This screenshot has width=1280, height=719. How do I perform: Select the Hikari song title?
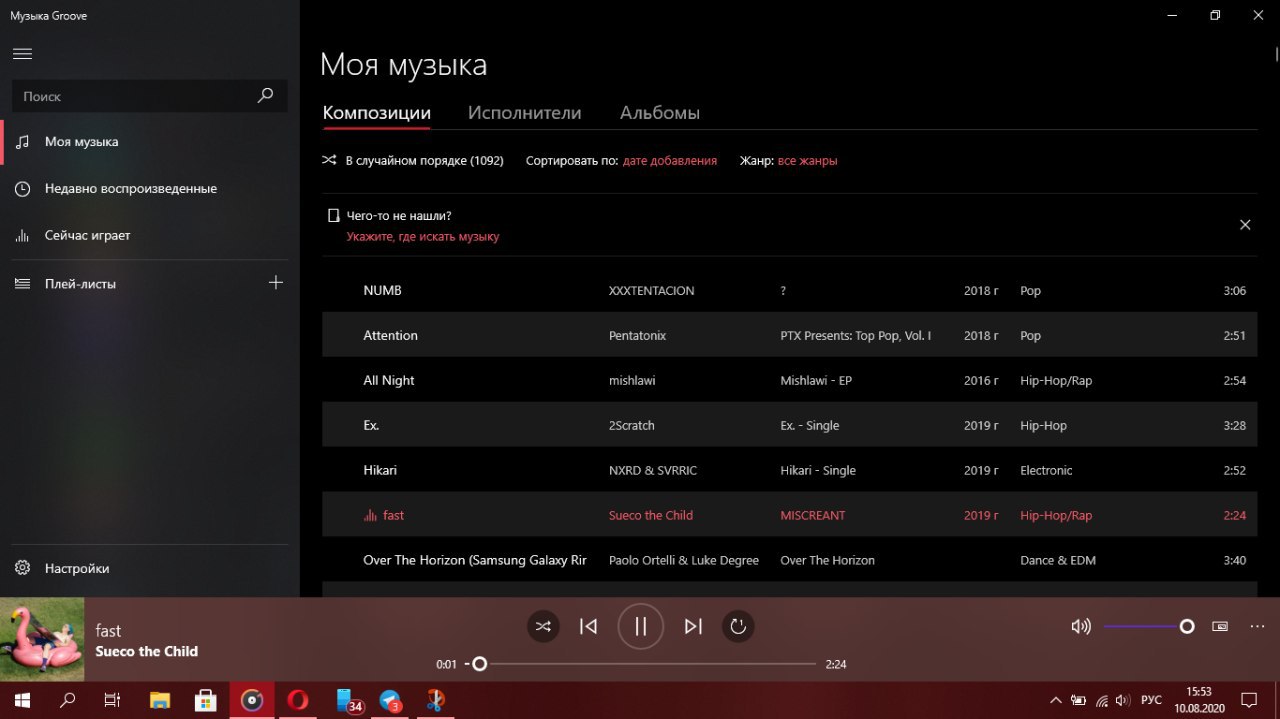coord(380,470)
